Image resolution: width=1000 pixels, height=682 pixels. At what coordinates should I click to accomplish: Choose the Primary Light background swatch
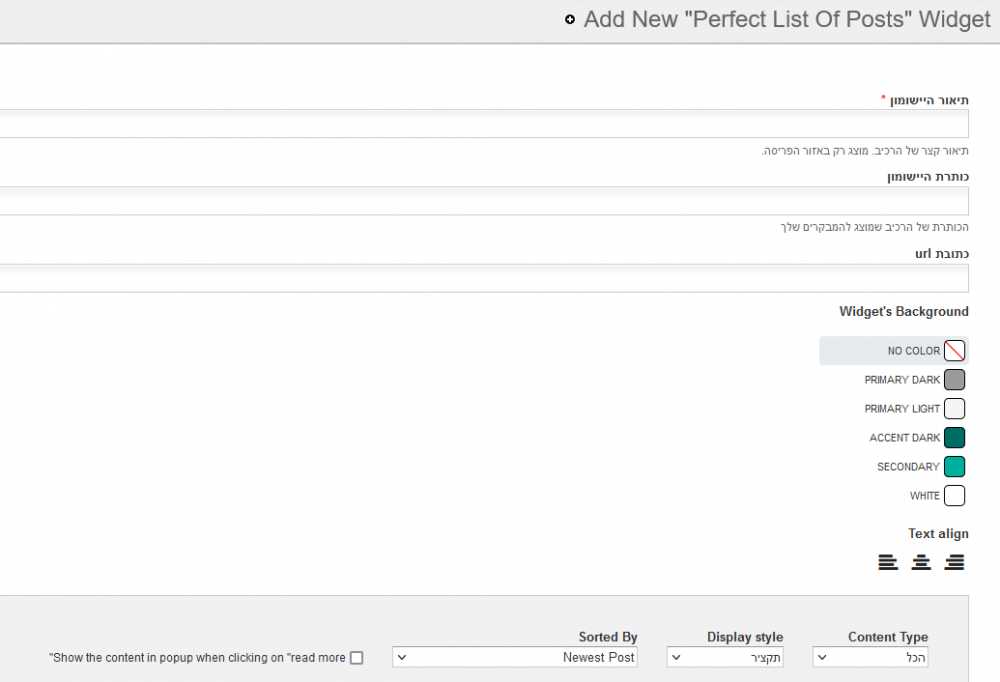coord(954,408)
